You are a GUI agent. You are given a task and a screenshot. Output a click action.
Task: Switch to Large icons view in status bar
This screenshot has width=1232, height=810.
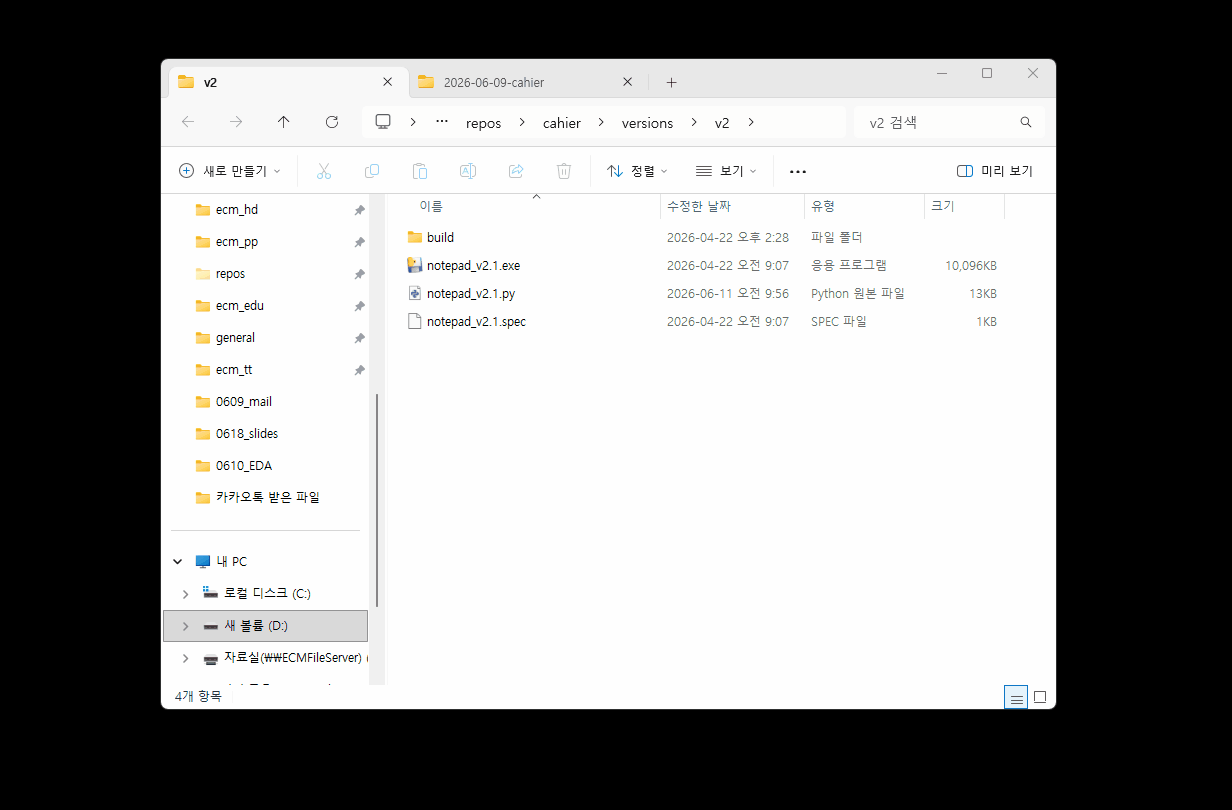1040,697
